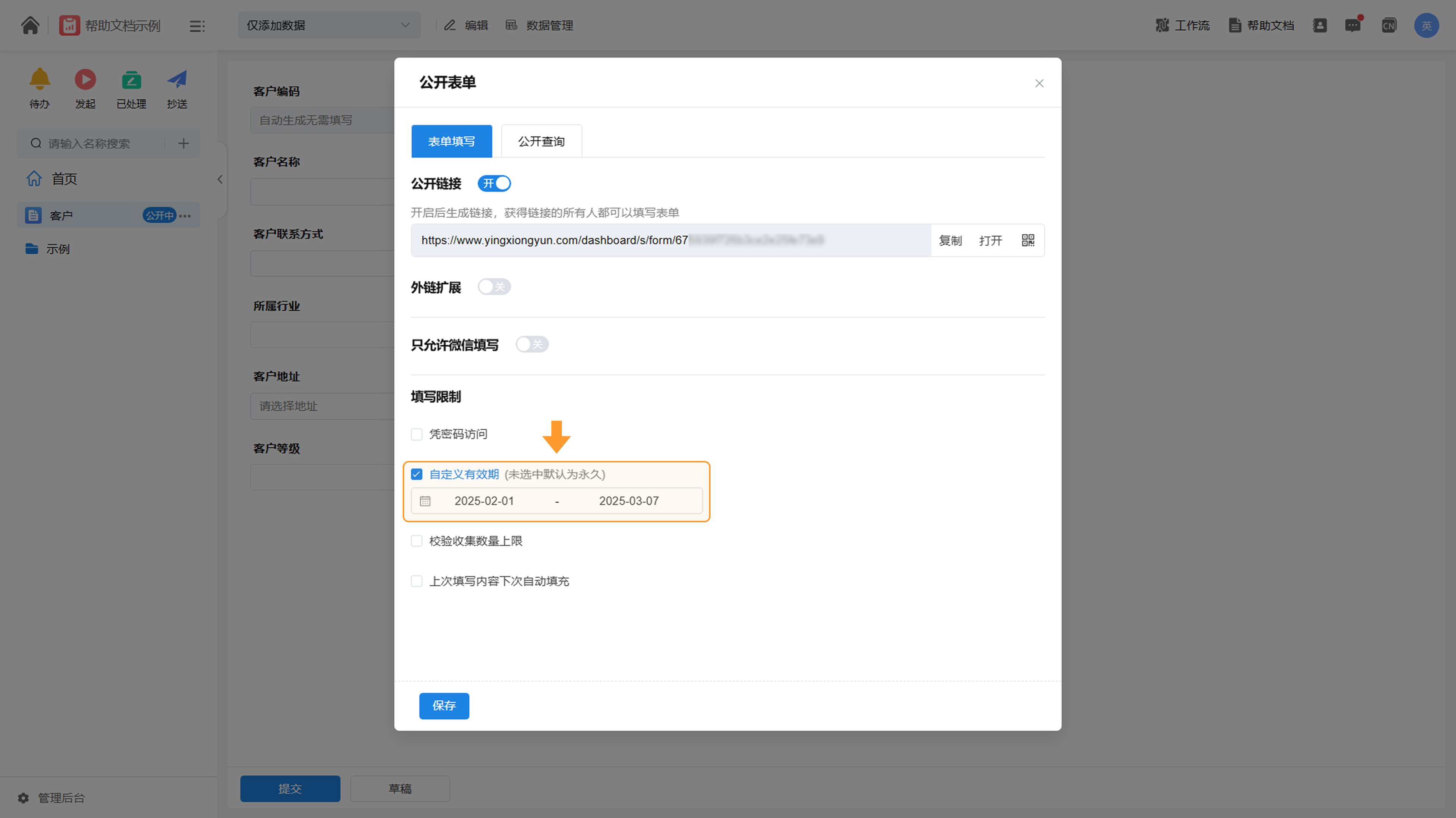Select the 表单填写 tab
Screen dimensions: 1456x818
(x=452, y=141)
